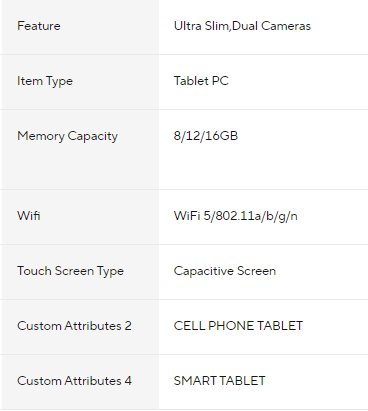
Task: Click the Custom Attributes 2 label
Action: point(74,326)
